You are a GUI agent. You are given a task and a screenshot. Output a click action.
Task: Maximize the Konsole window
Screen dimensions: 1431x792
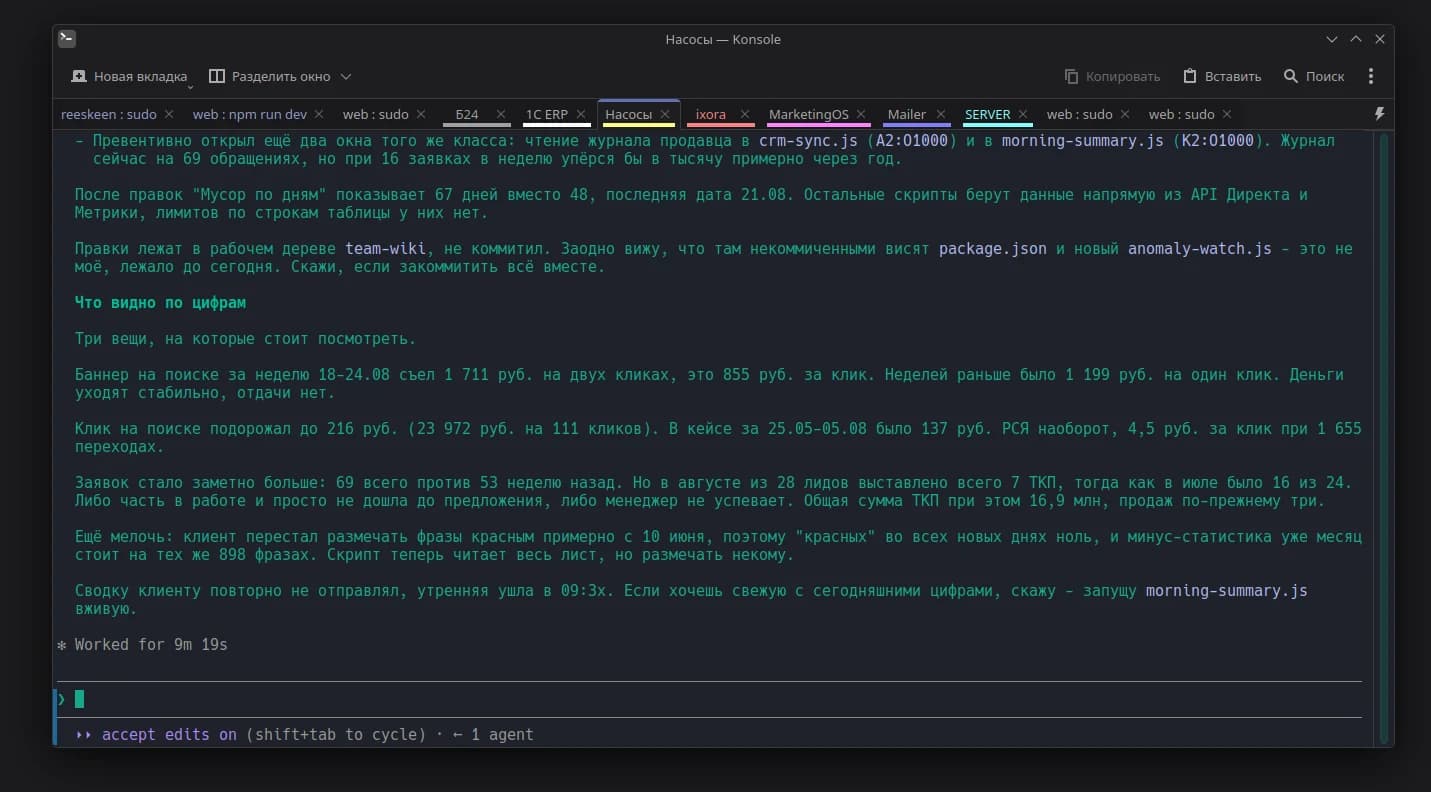[x=1356, y=39]
